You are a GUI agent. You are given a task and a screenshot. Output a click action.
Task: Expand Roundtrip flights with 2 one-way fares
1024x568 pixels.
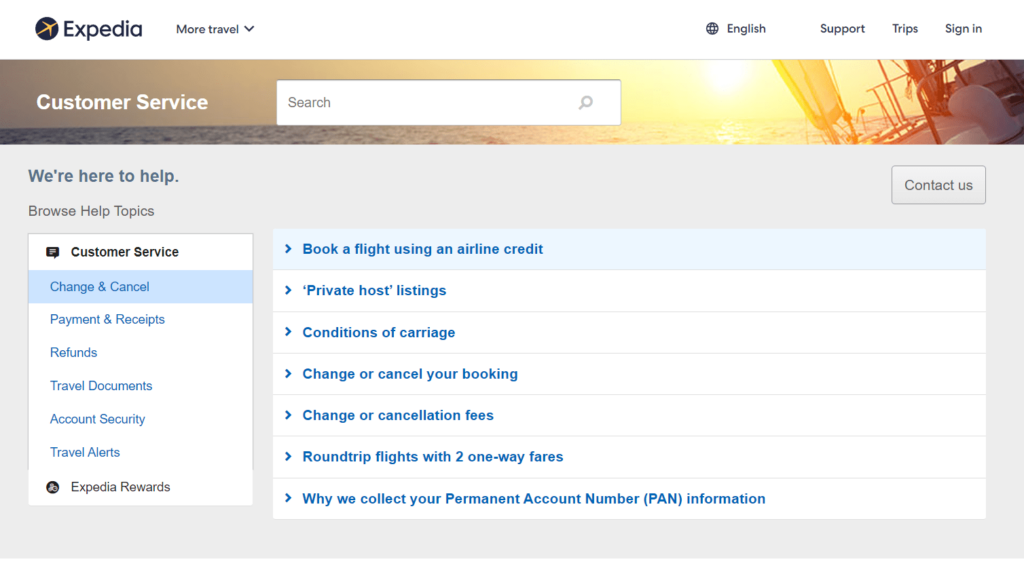click(432, 457)
